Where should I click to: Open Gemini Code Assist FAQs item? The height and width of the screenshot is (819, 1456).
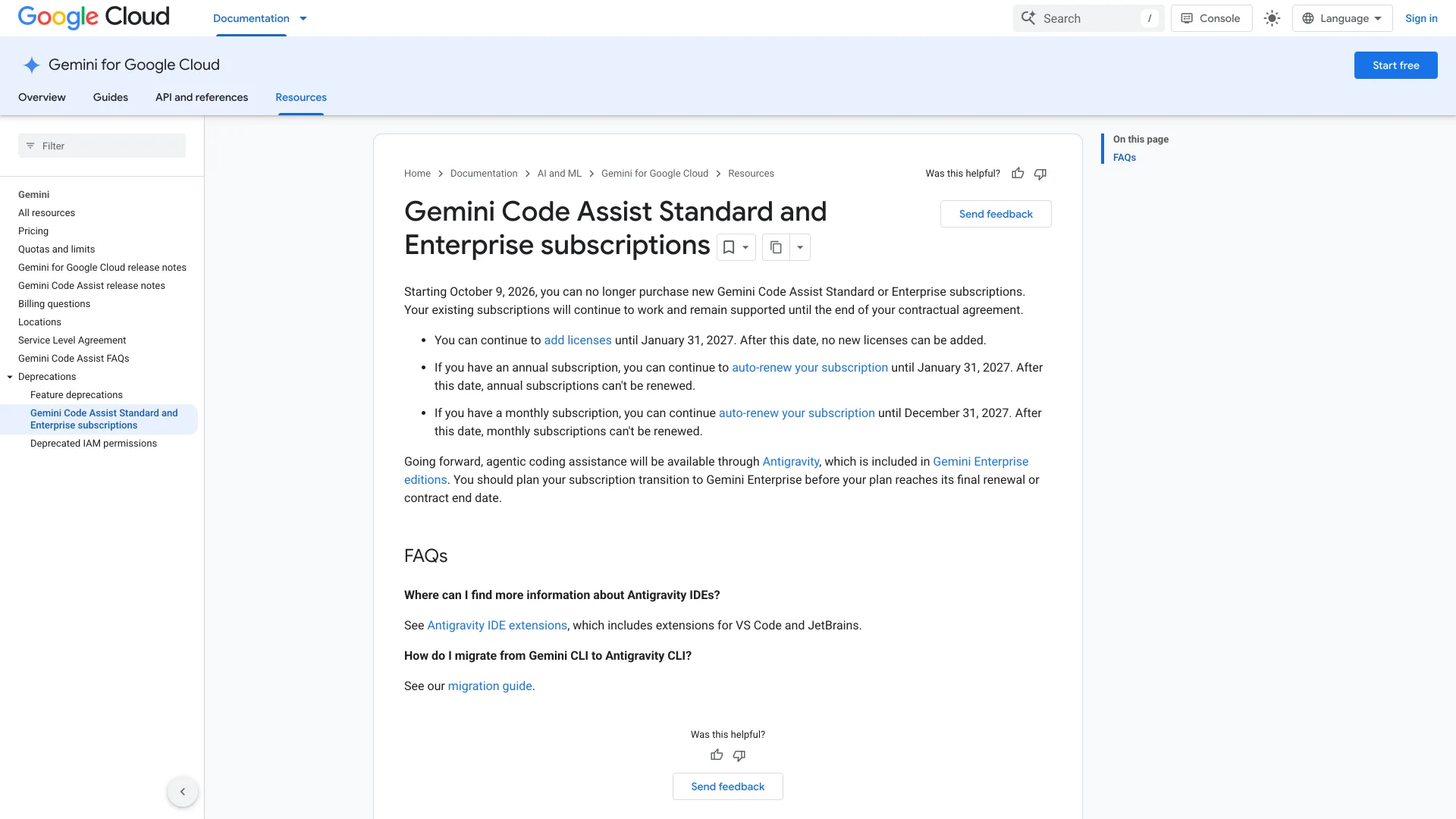pyautogui.click(x=74, y=359)
